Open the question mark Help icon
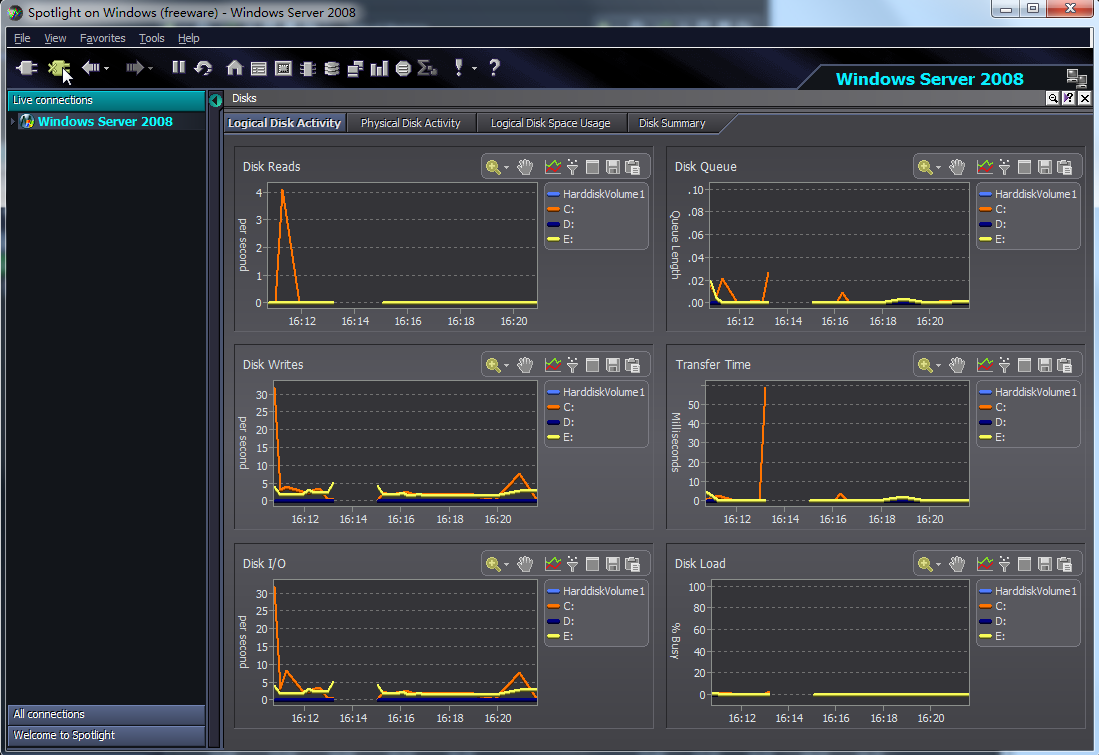The width and height of the screenshot is (1099, 755). point(494,67)
